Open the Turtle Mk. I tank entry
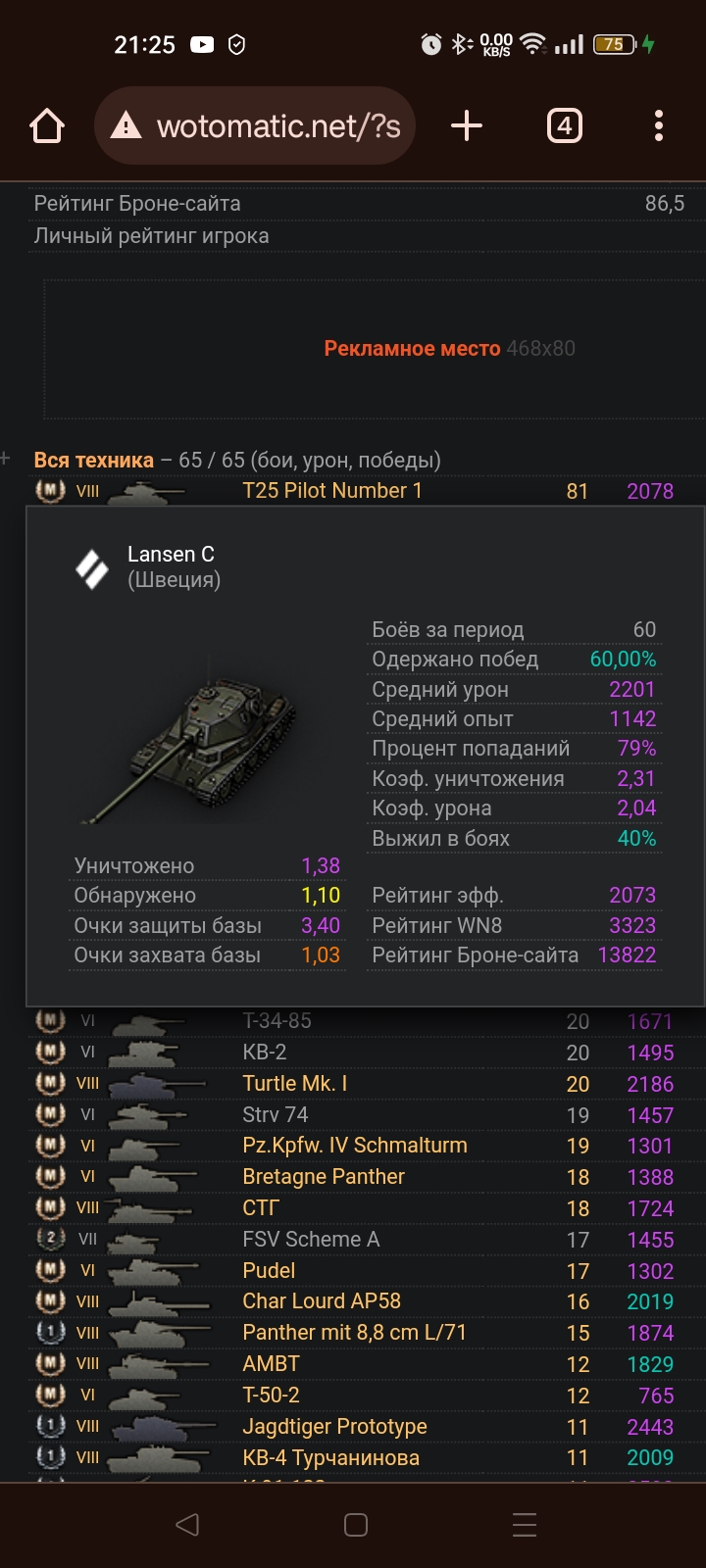Viewport: 706px width, 1568px height. coord(294,1084)
